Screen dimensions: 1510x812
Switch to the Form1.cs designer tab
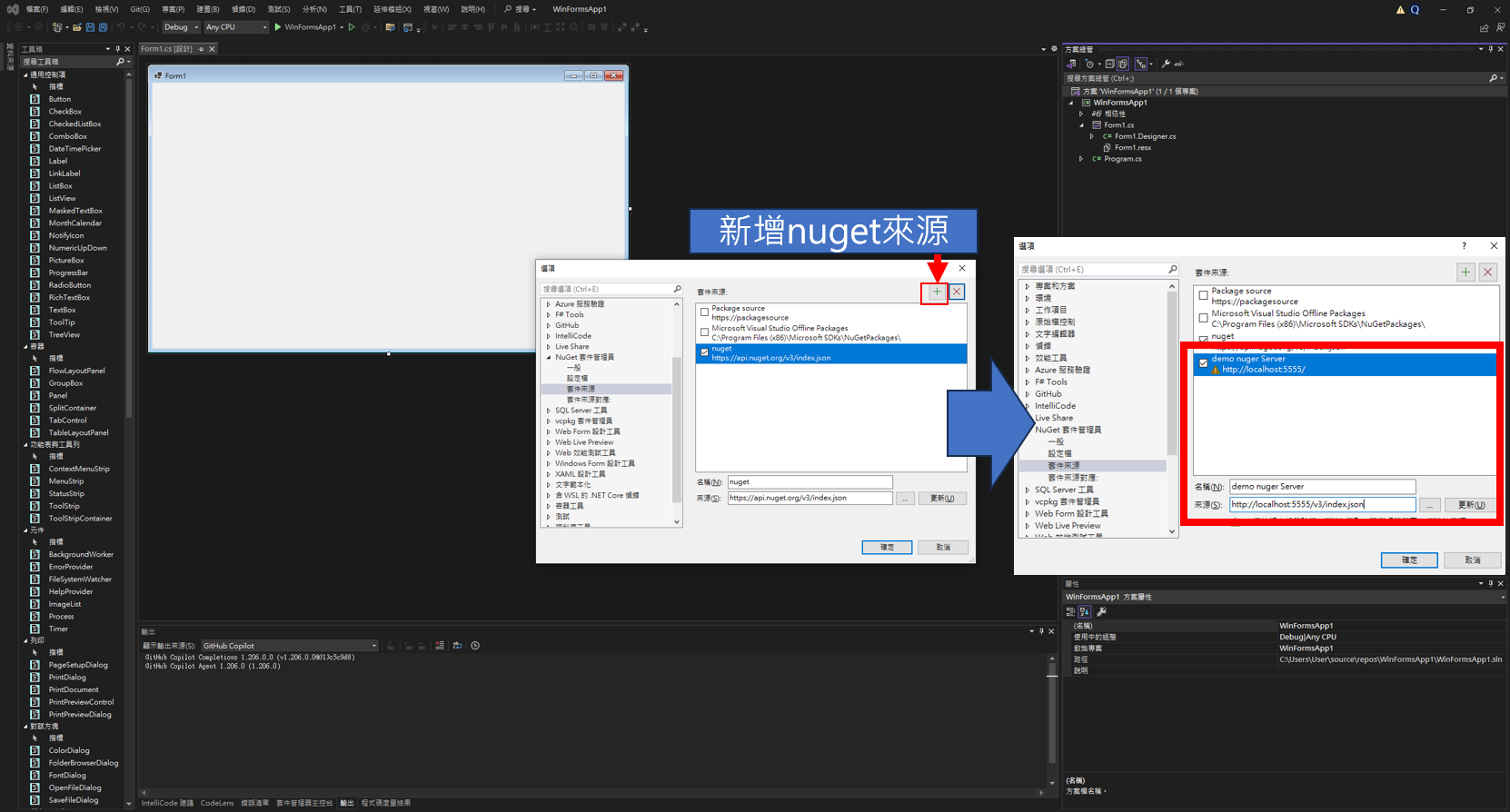[167, 49]
